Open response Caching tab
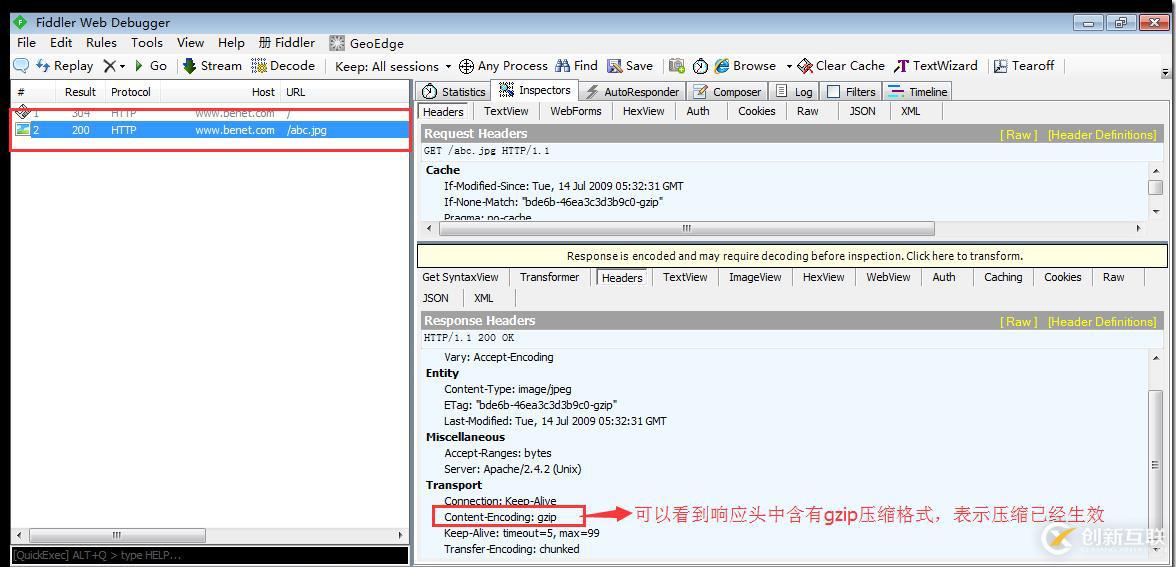Screen dimensions: 1176x567 click(x=1003, y=277)
